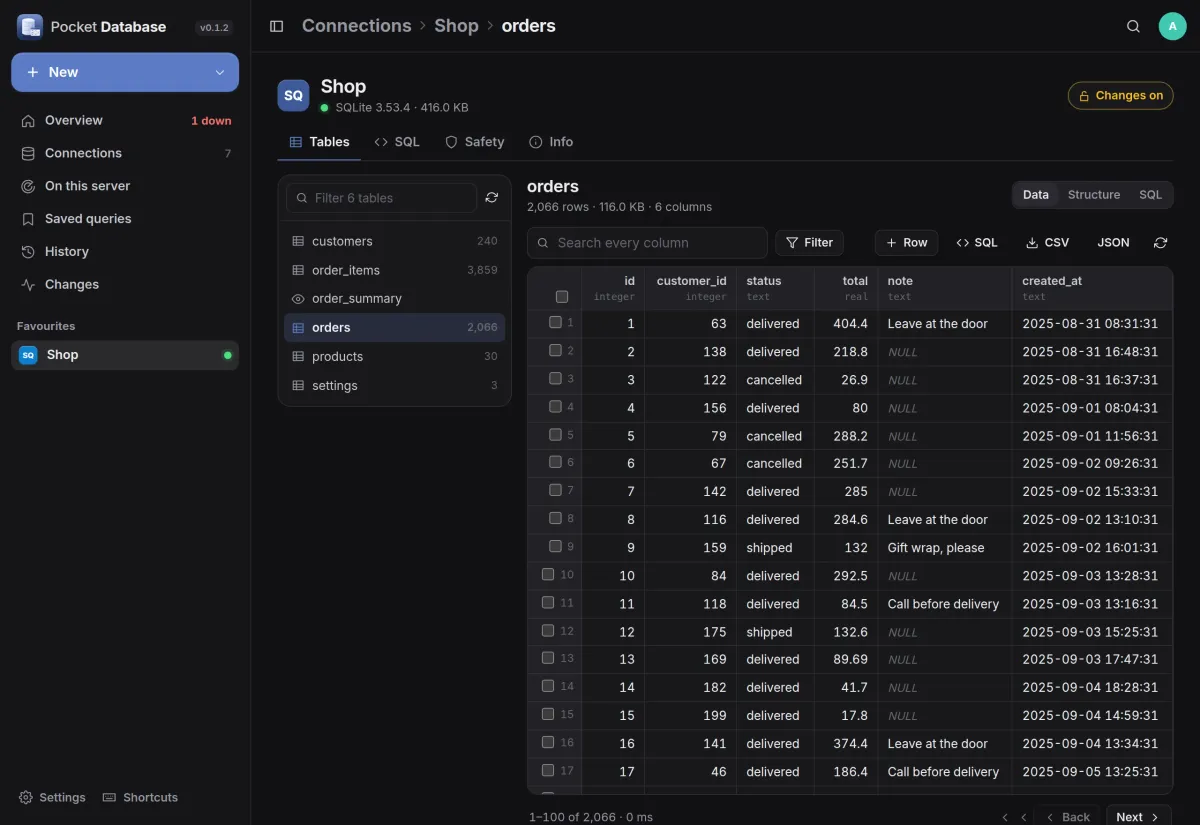Open Settings at the bottom left
1200x825 pixels.
52,798
